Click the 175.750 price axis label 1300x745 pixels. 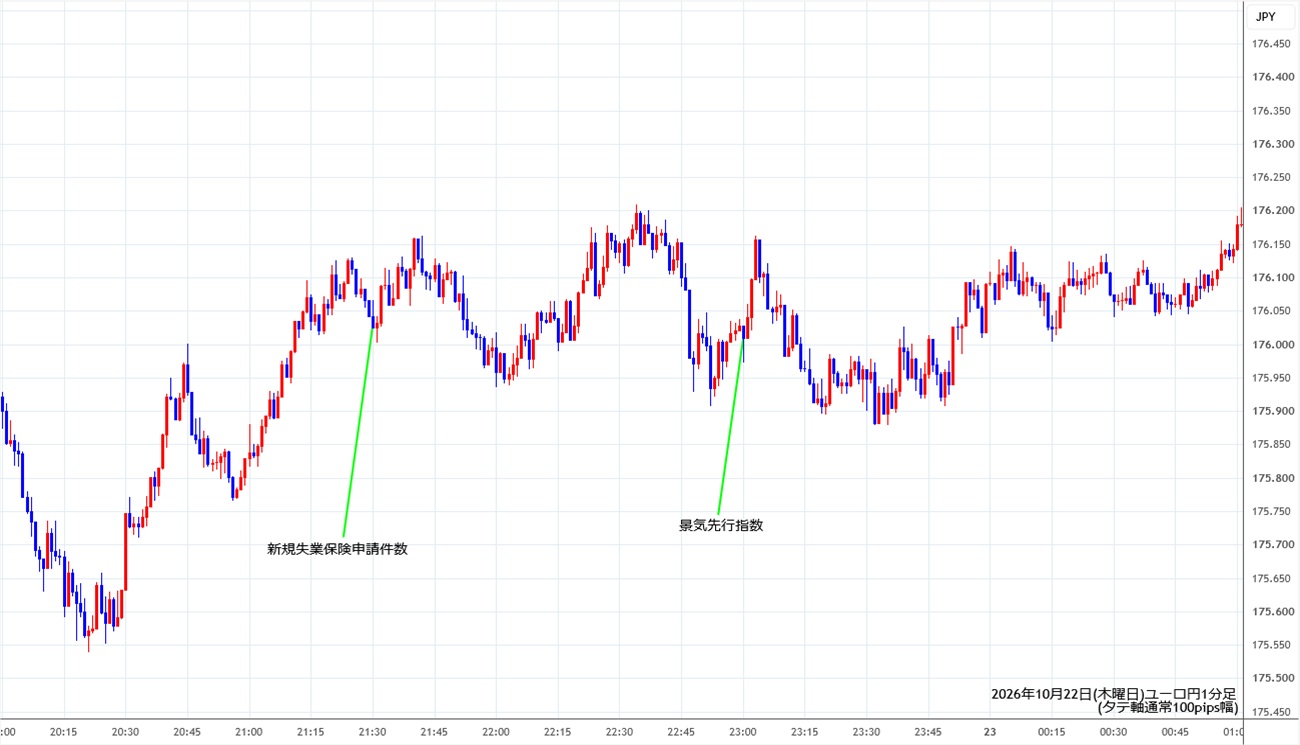pyautogui.click(x=1271, y=512)
